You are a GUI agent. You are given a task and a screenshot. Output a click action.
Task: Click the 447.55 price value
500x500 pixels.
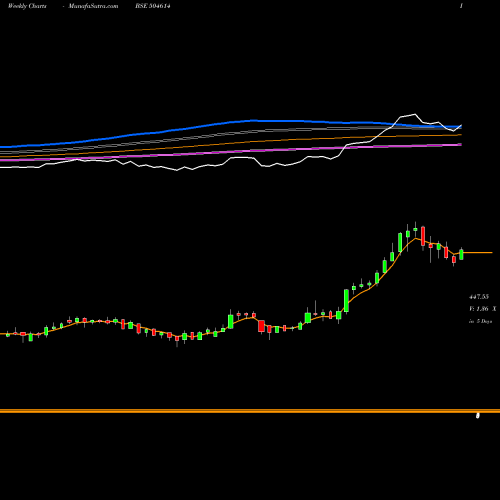(479, 297)
